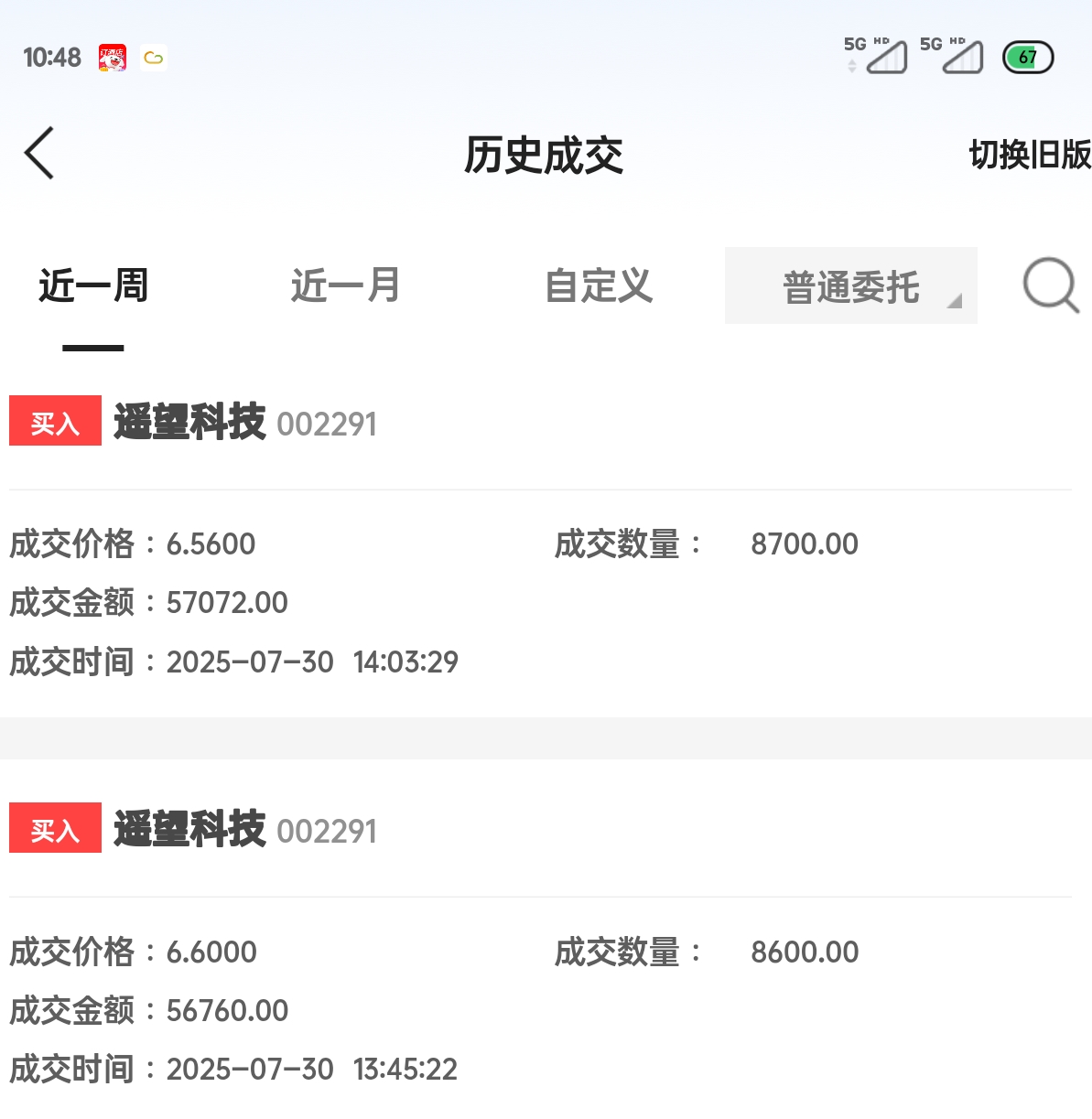Switch to 近一月 tab
Viewport: 1092px width, 1119px height.
click(x=346, y=285)
